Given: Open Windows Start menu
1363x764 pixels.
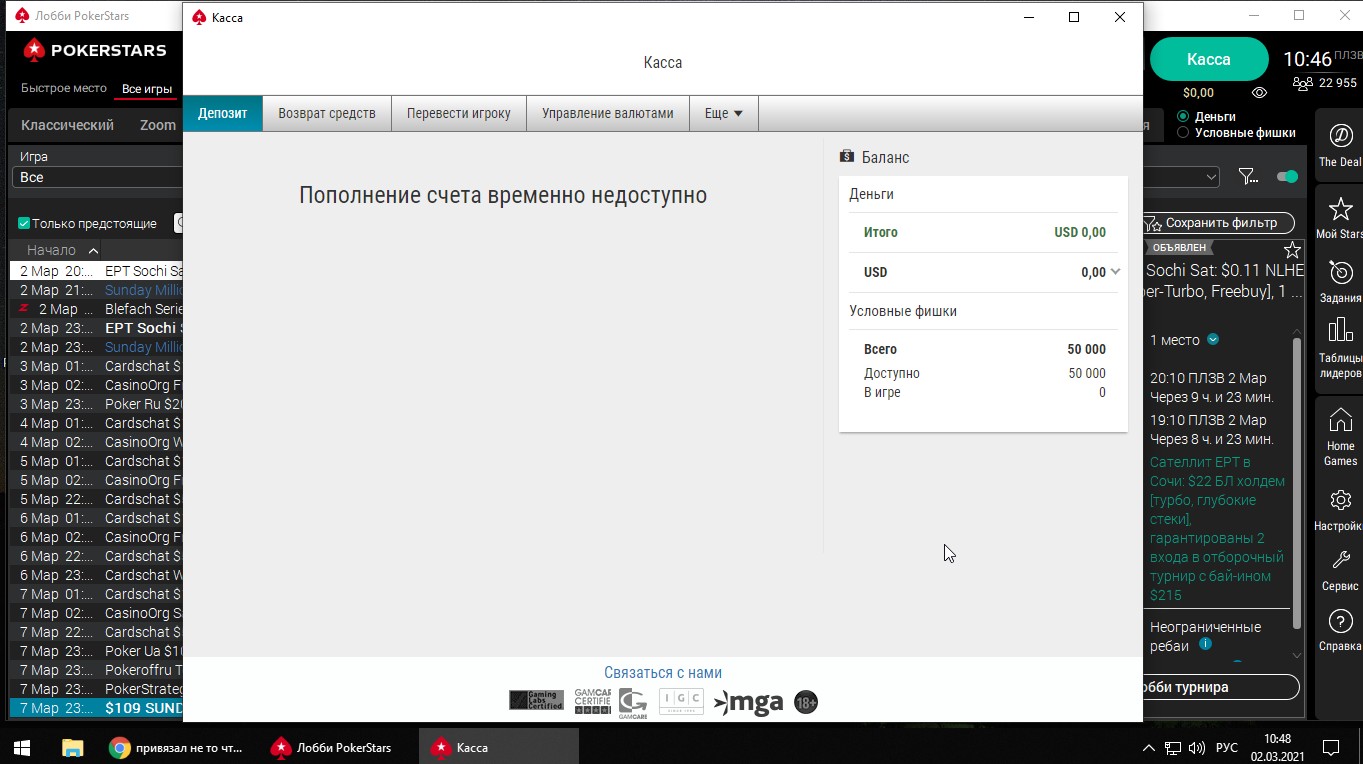Looking at the screenshot, I should tap(22, 747).
